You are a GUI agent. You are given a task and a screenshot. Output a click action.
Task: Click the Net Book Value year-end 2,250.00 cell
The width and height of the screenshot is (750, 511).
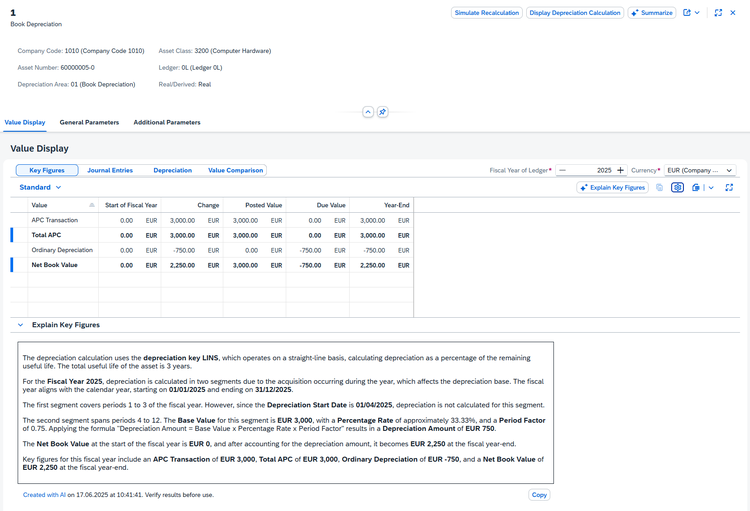[382, 265]
